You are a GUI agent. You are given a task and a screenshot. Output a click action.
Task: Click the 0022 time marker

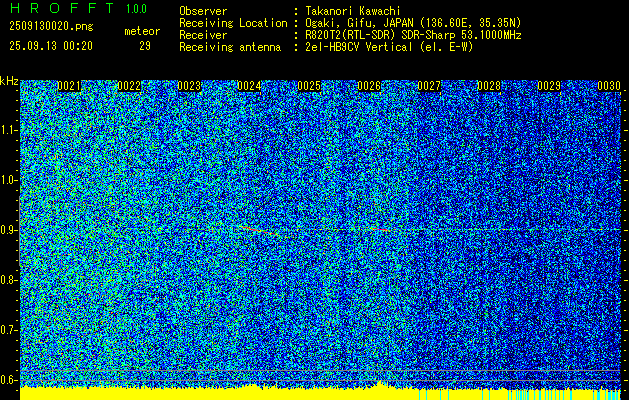point(129,86)
